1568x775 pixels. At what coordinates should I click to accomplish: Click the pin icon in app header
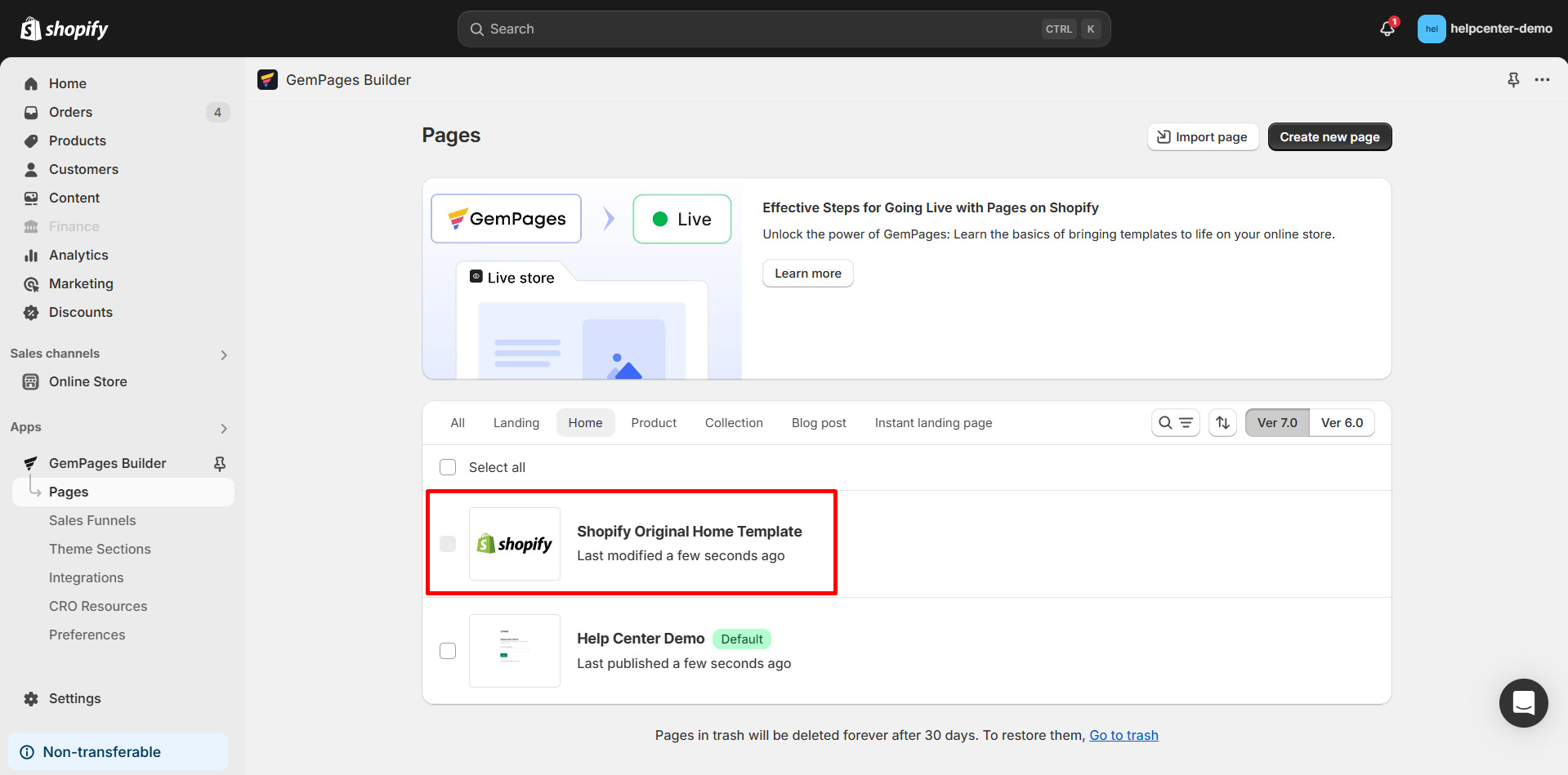pyautogui.click(x=1513, y=80)
